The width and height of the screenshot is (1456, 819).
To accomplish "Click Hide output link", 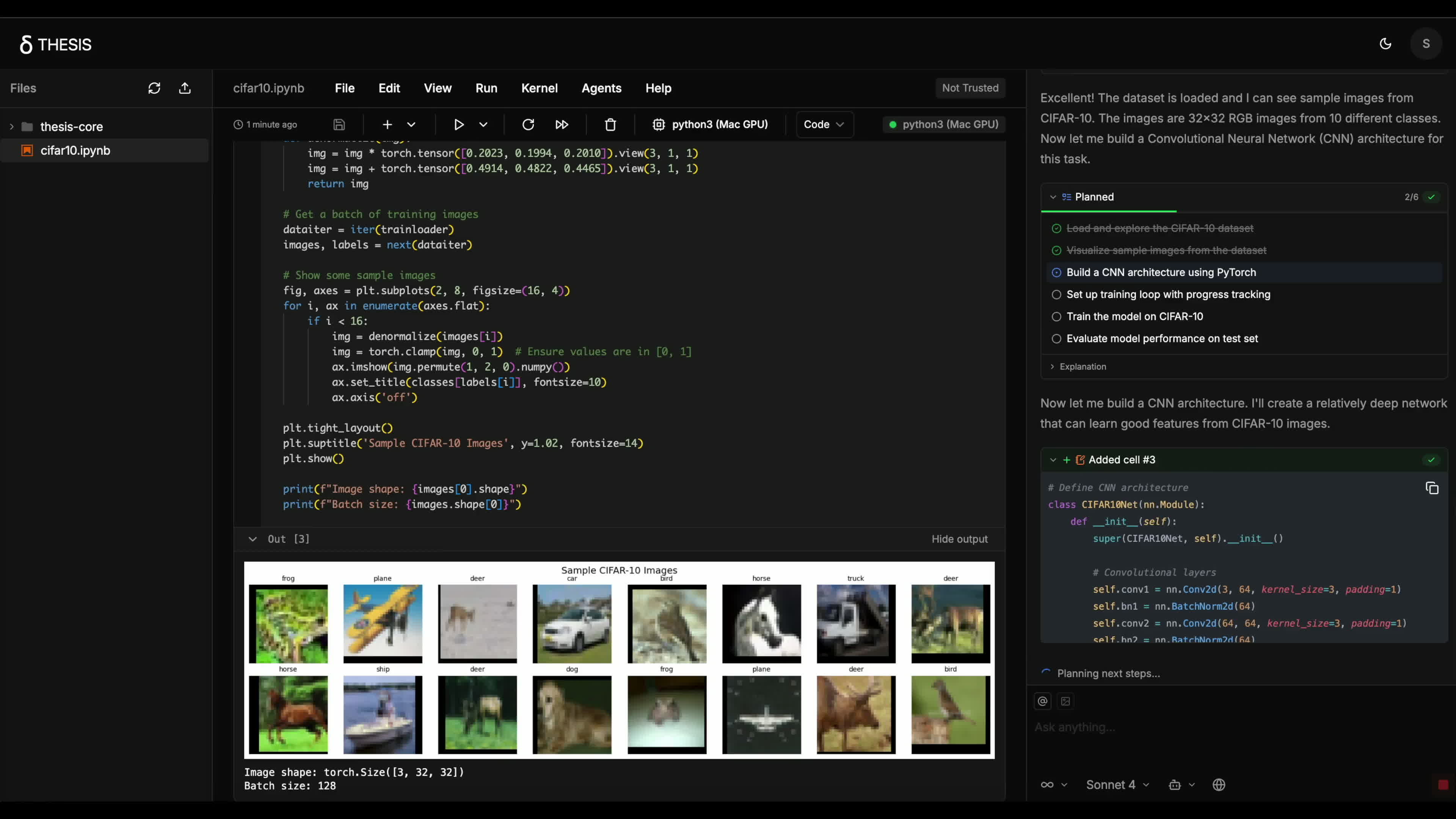I will 959,539.
